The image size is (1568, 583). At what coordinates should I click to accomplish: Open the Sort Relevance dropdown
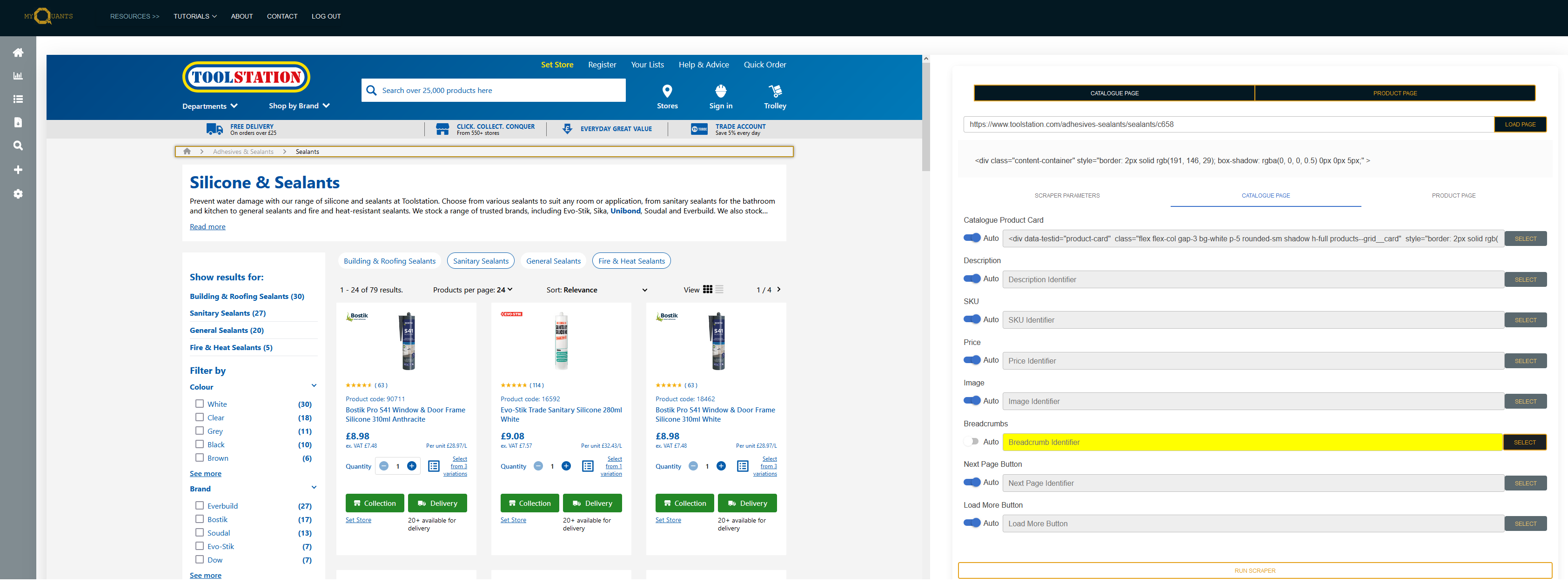596,291
